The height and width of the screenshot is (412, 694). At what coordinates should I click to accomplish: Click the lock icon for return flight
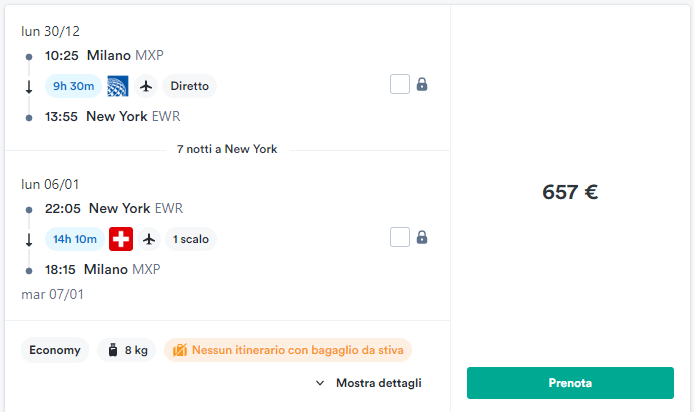[x=422, y=237]
